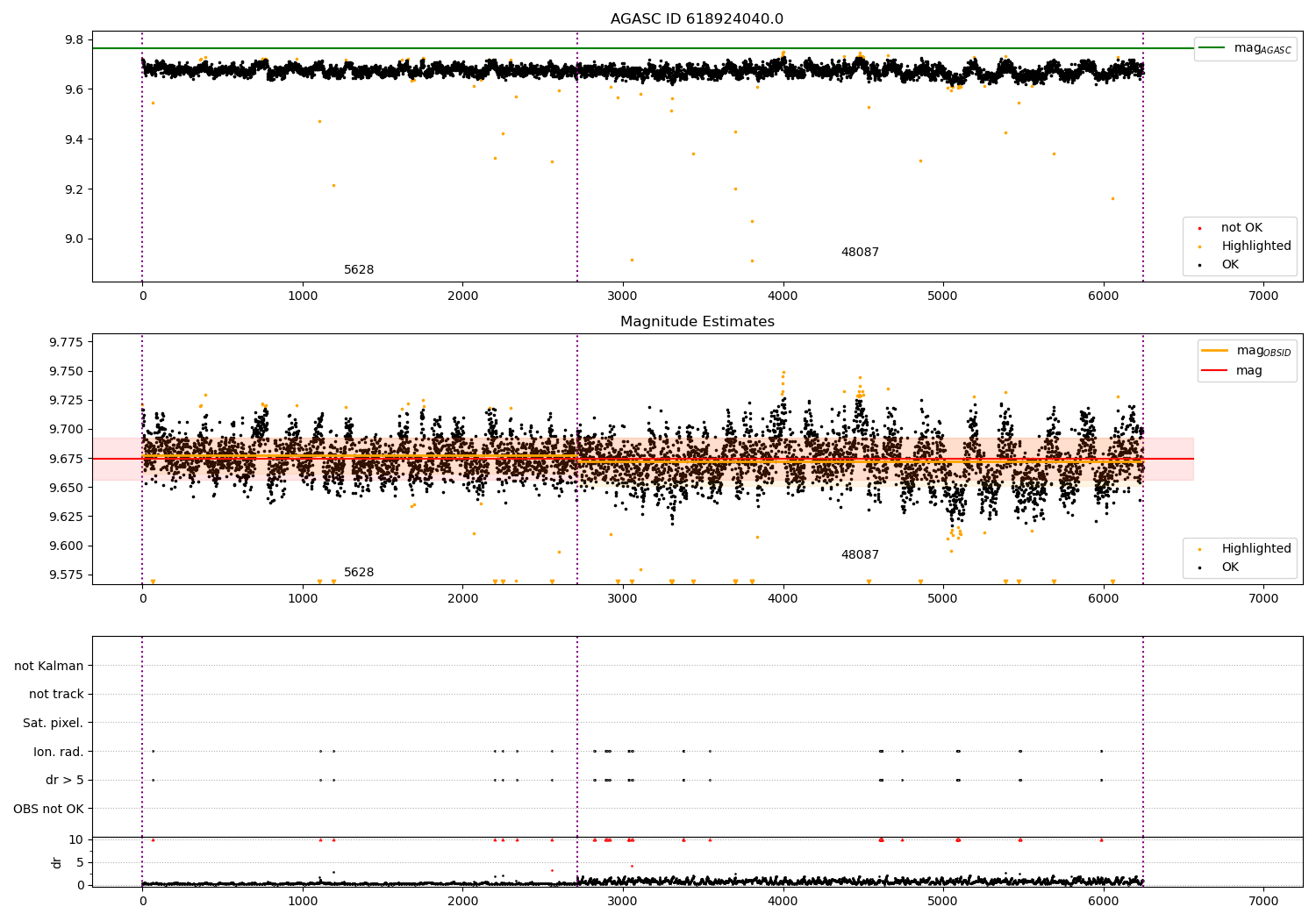The height and width of the screenshot is (921, 1316).
Task: Click the plot title AGASC ID 618924040.0
Action: coord(697,19)
